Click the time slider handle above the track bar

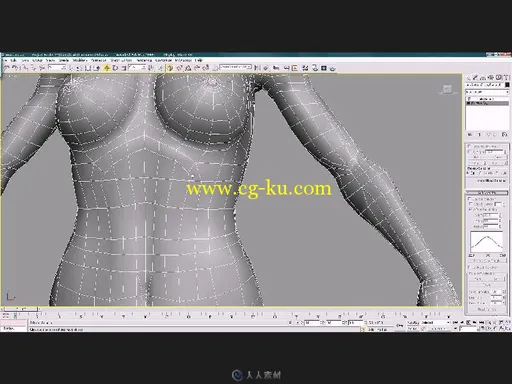point(20,309)
